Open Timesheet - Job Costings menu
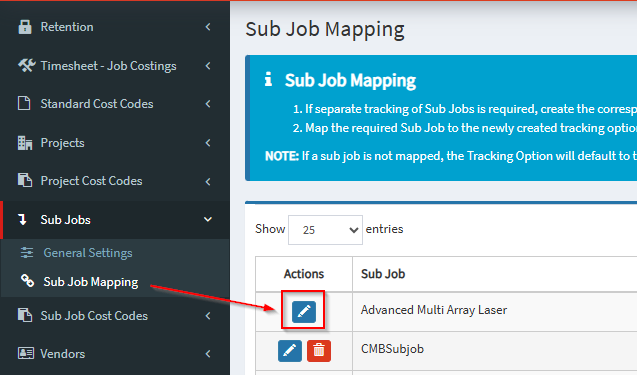Viewport: 637px width, 375px height. (115, 65)
